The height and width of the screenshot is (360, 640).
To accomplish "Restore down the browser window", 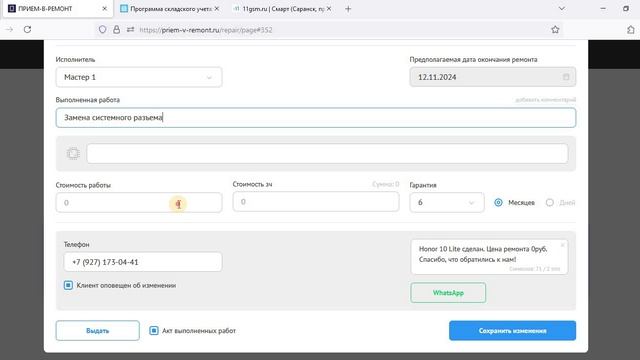I will point(626,9).
